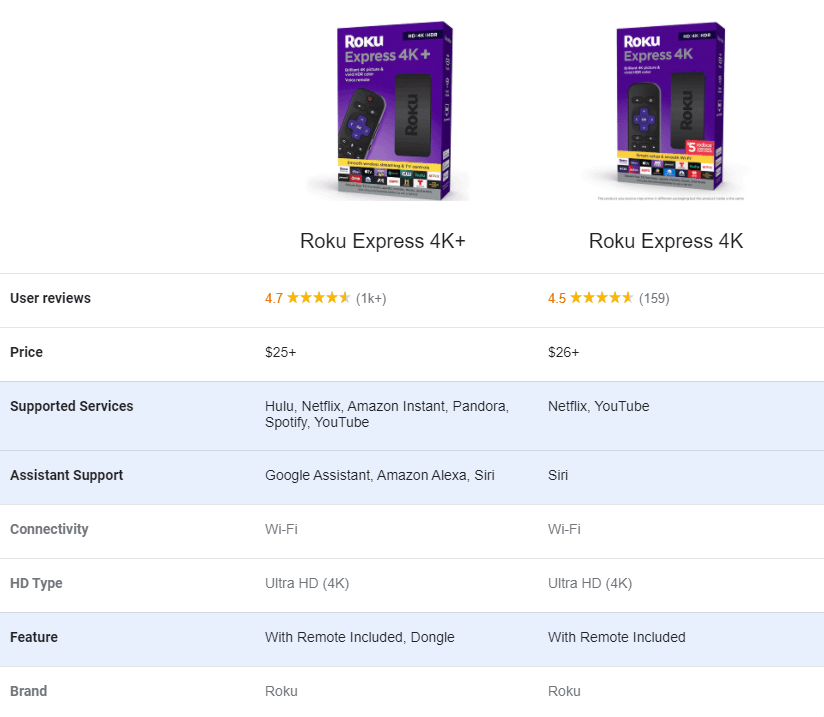The height and width of the screenshot is (717, 824).
Task: Click the Google Assistant, Amazon Alexa, Siri cell
Action: 379,475
